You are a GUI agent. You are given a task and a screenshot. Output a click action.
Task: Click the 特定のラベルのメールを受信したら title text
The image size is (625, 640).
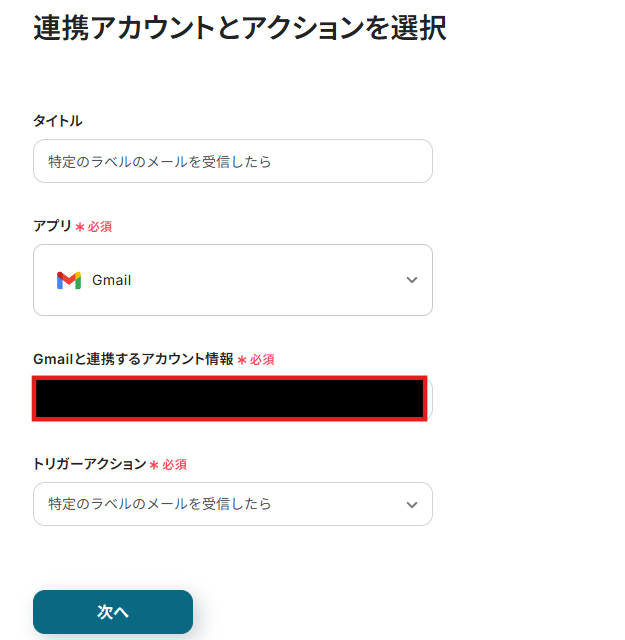click(160, 161)
